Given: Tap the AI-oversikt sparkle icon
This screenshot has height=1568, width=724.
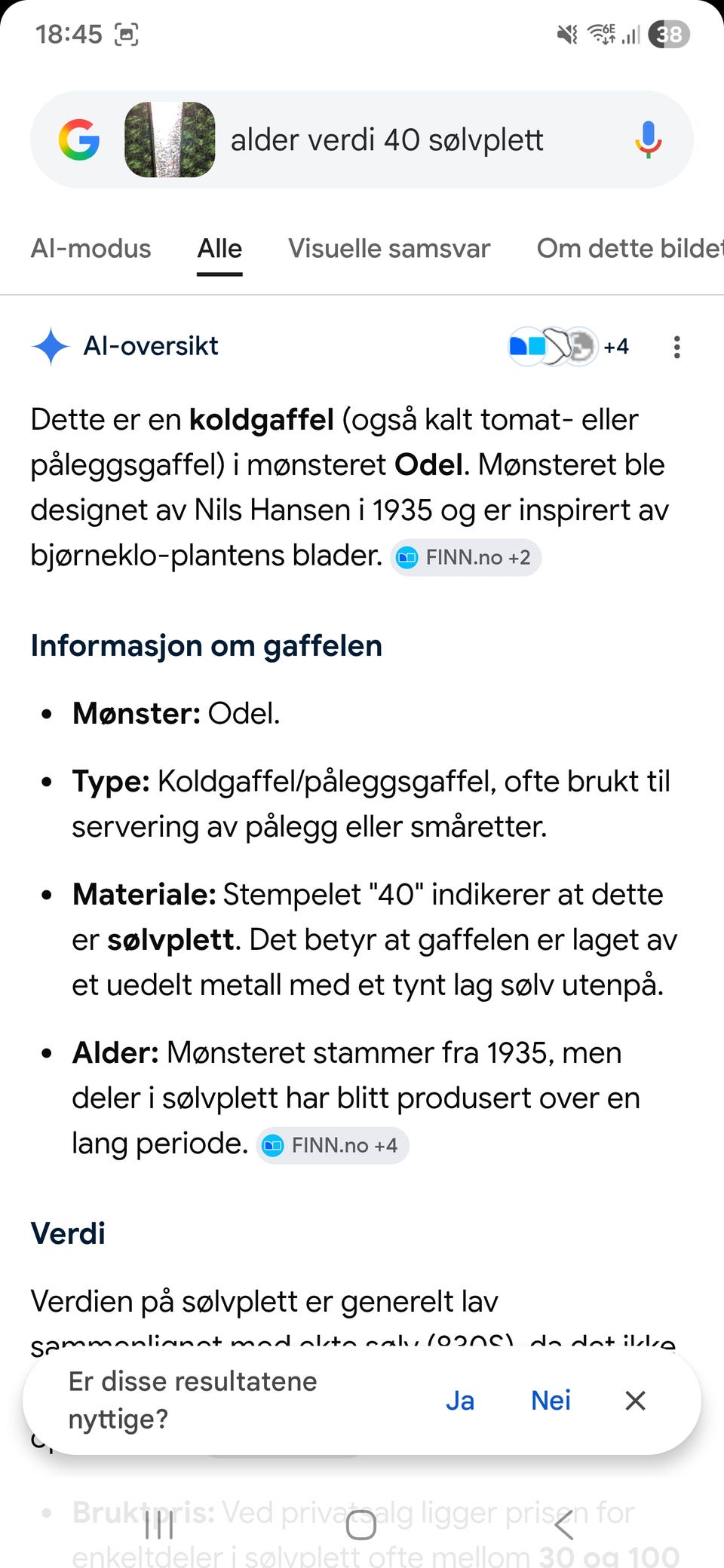Looking at the screenshot, I should tap(51, 347).
